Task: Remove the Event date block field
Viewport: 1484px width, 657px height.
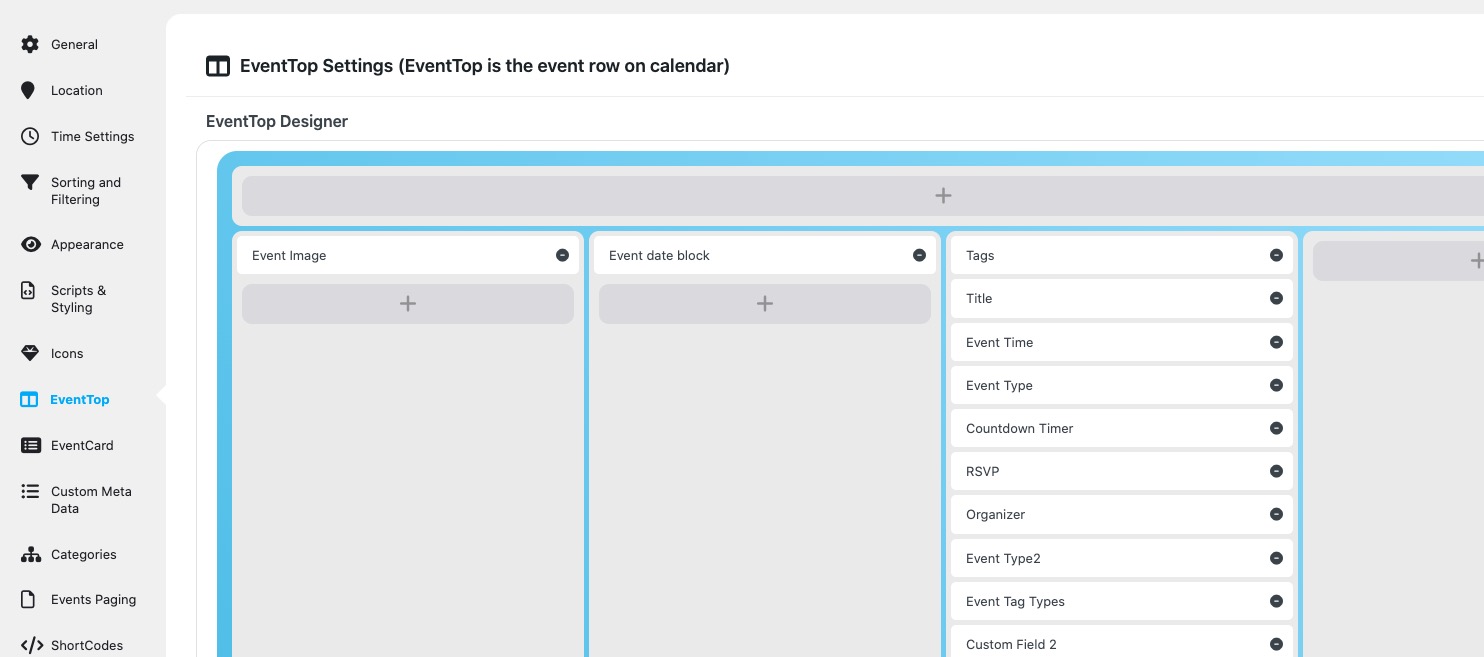Action: tap(919, 255)
